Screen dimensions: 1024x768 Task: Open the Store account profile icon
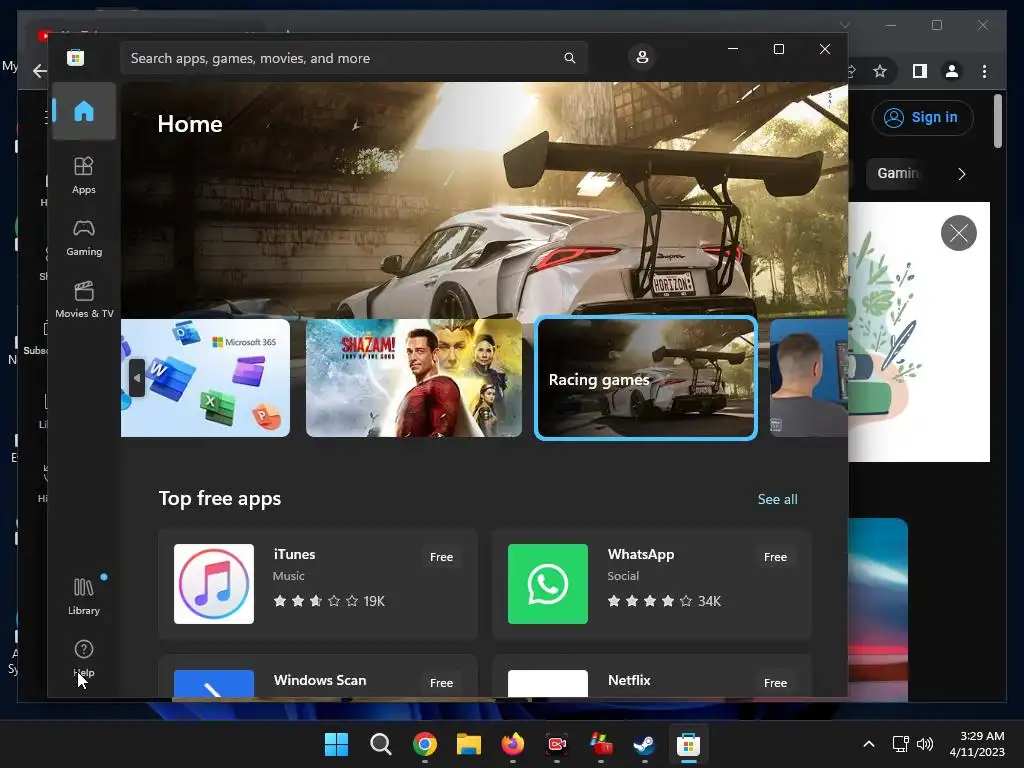pyautogui.click(x=642, y=57)
